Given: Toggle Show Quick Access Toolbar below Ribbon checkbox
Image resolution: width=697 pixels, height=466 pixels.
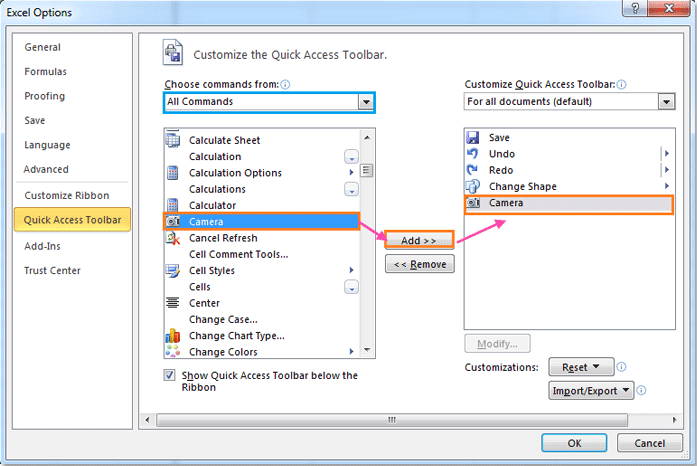Looking at the screenshot, I should coord(169,375).
